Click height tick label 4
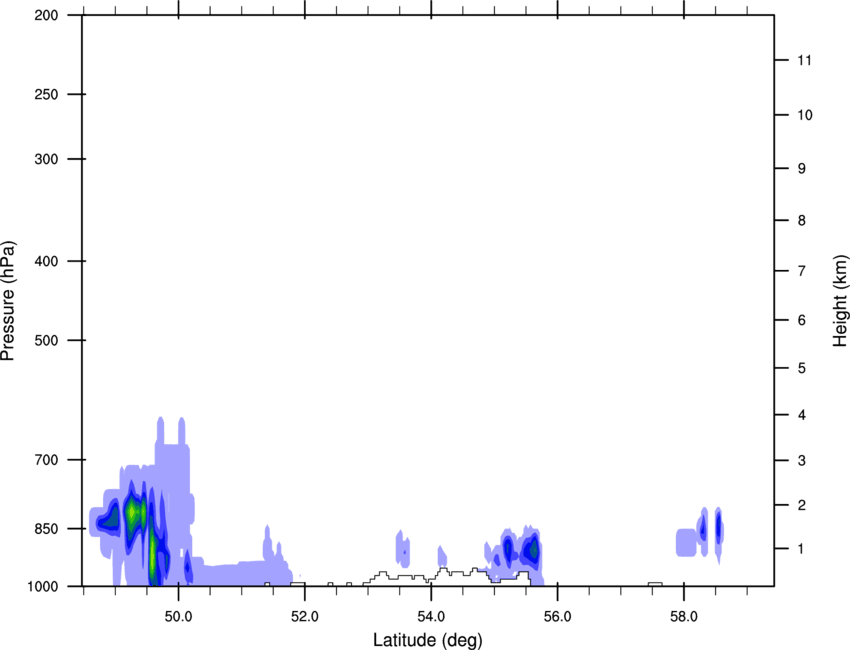Viewport: 850px width, 650px height. click(x=801, y=415)
